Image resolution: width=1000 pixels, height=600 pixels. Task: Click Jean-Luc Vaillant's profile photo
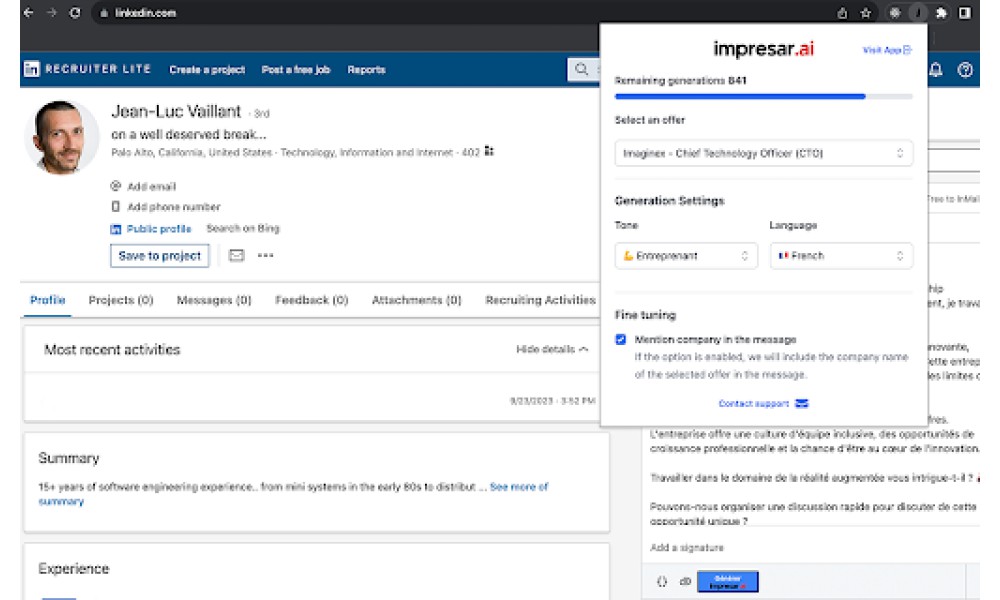click(61, 137)
